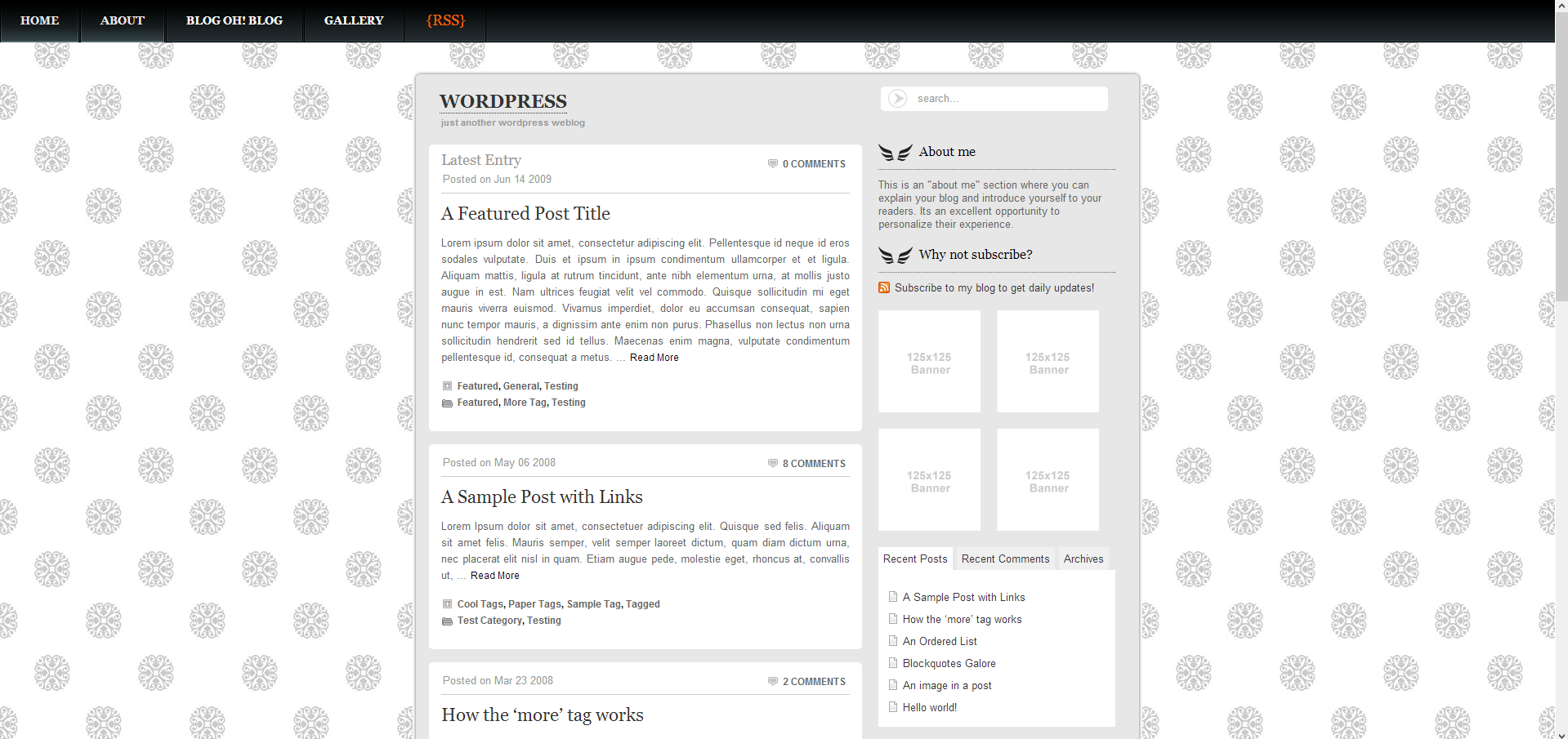Click page icon next to How the 'more' tag works

coord(893,619)
